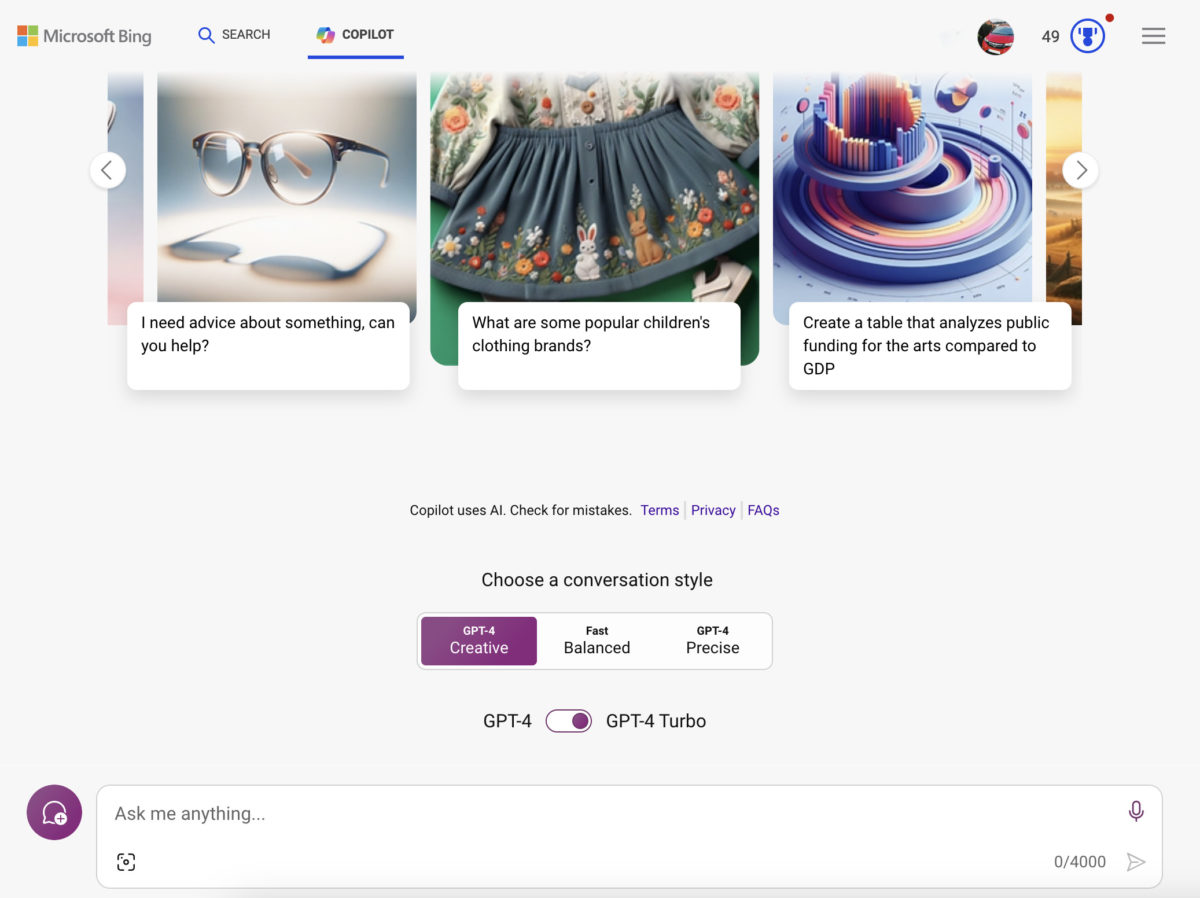Switch to the Search tab
This screenshot has width=1200, height=898.
(234, 35)
